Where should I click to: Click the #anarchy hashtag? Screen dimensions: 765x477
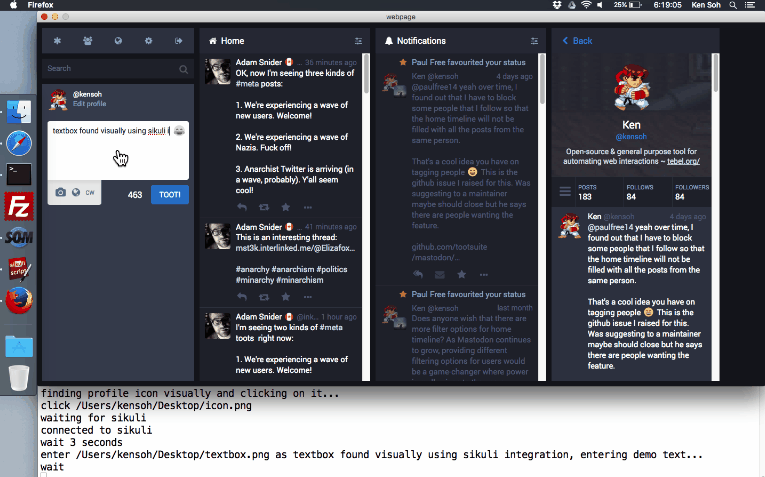(253, 269)
